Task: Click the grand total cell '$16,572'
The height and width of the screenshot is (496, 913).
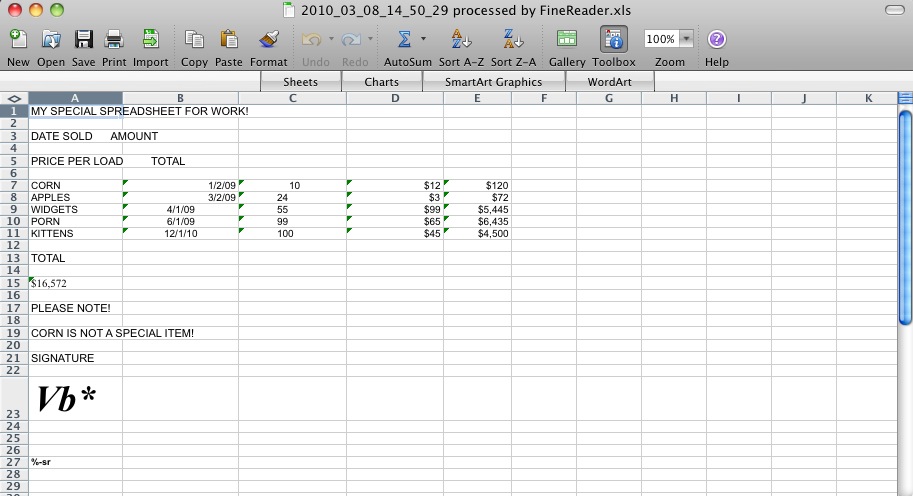Action: point(75,284)
